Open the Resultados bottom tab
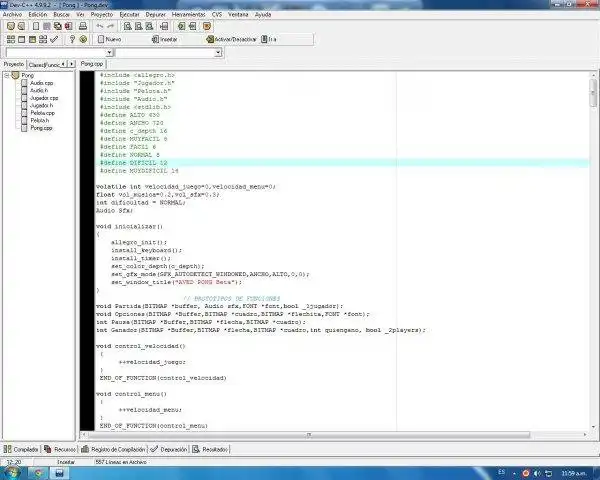The width and height of the screenshot is (600, 480). click(210, 449)
